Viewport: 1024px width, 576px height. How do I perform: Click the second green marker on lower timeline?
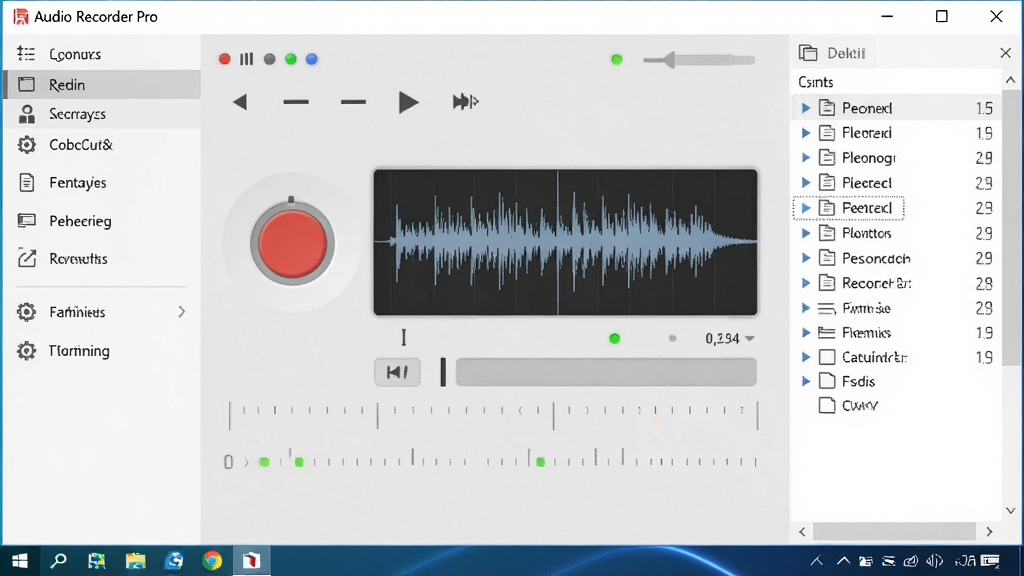[299, 462]
